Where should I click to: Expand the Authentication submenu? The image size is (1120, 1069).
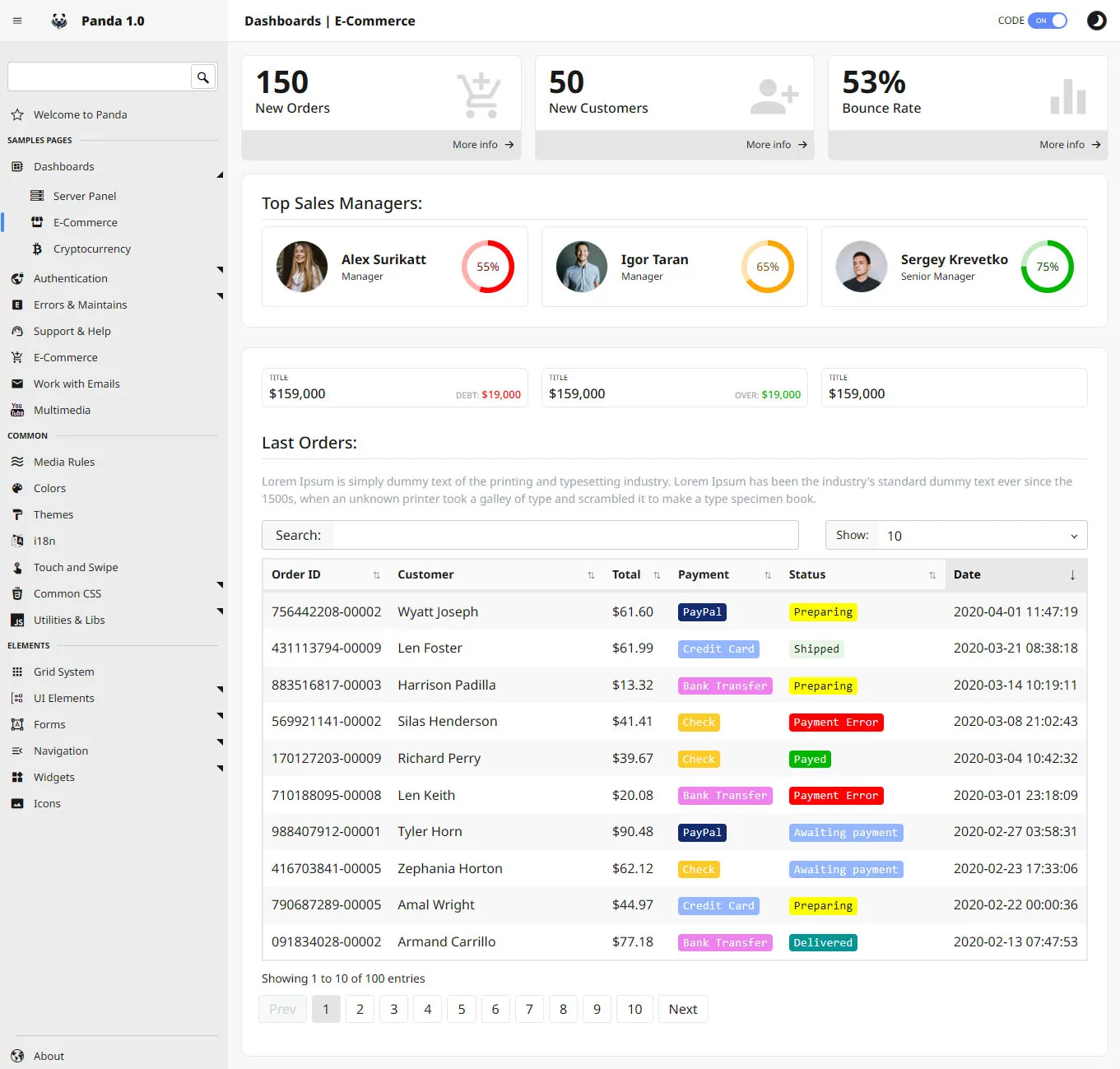[220, 270]
